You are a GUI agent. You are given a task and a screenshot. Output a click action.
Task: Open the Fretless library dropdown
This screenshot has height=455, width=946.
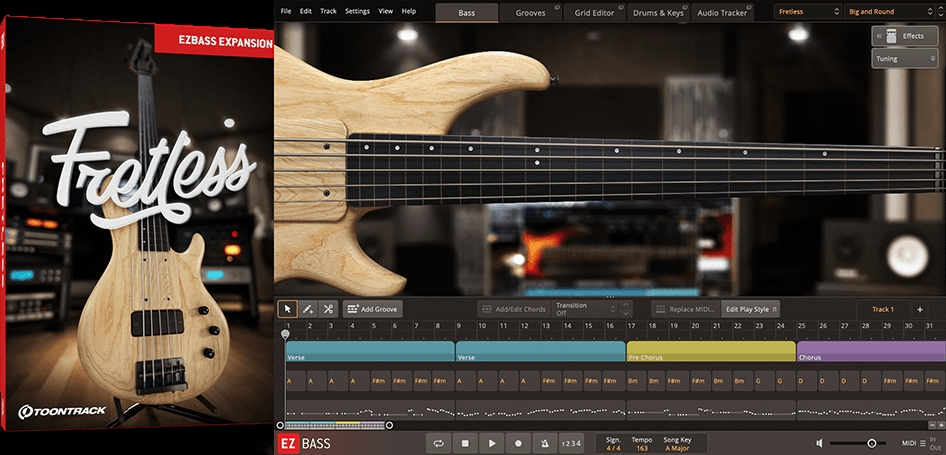coord(808,11)
